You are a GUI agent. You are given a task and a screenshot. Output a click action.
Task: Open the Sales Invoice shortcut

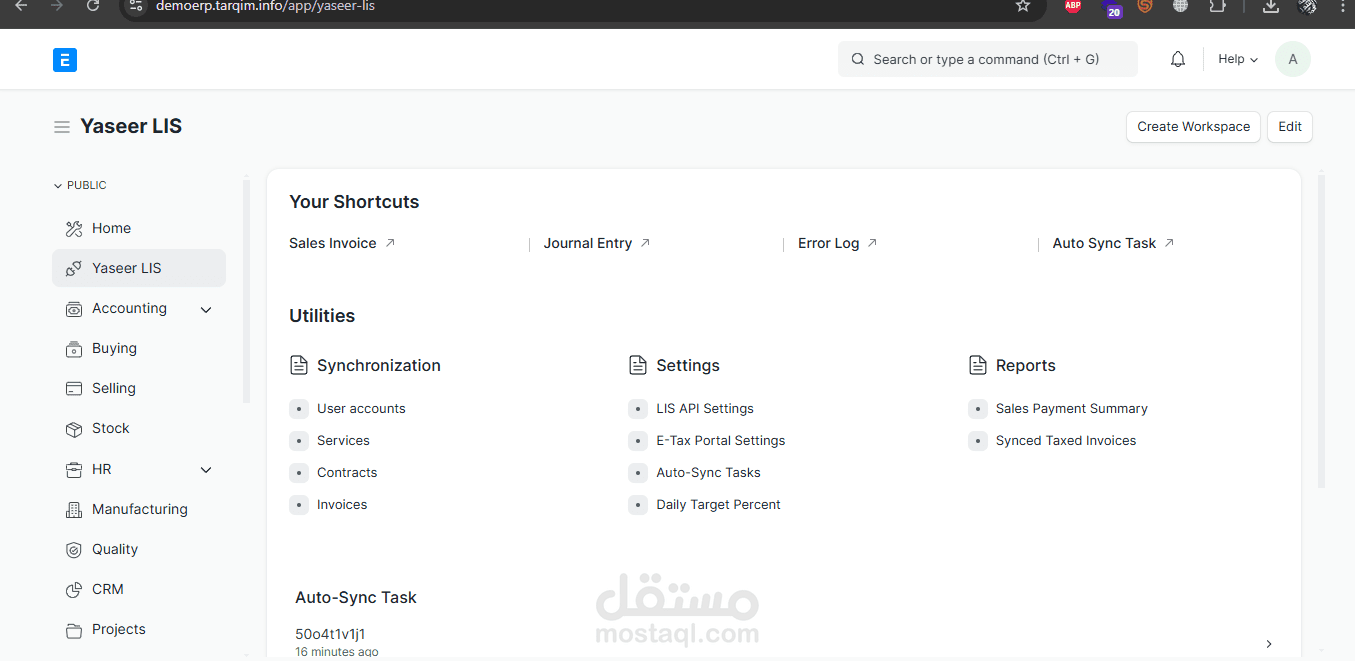coord(333,243)
